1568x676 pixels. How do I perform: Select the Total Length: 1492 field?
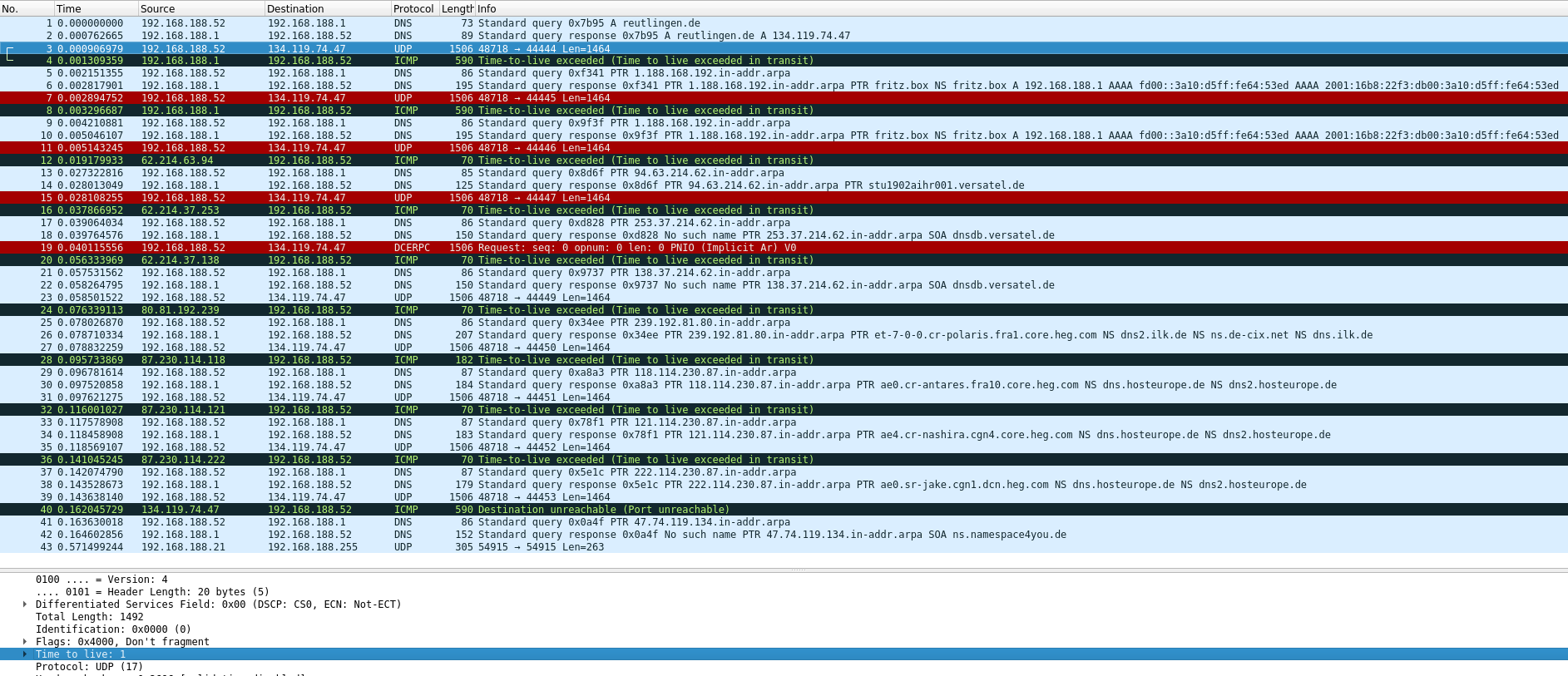tap(89, 617)
